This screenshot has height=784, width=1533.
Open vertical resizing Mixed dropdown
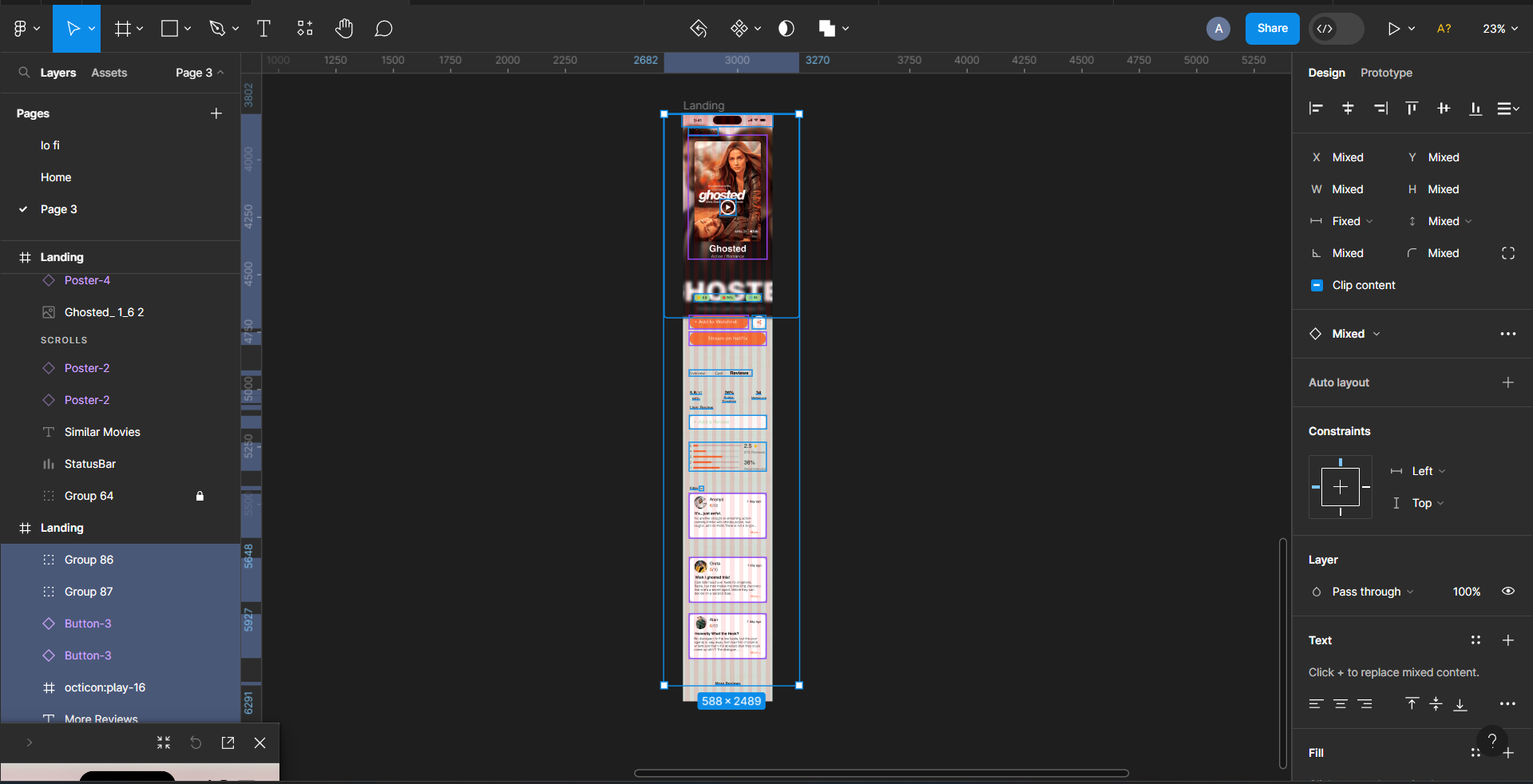coord(1449,221)
